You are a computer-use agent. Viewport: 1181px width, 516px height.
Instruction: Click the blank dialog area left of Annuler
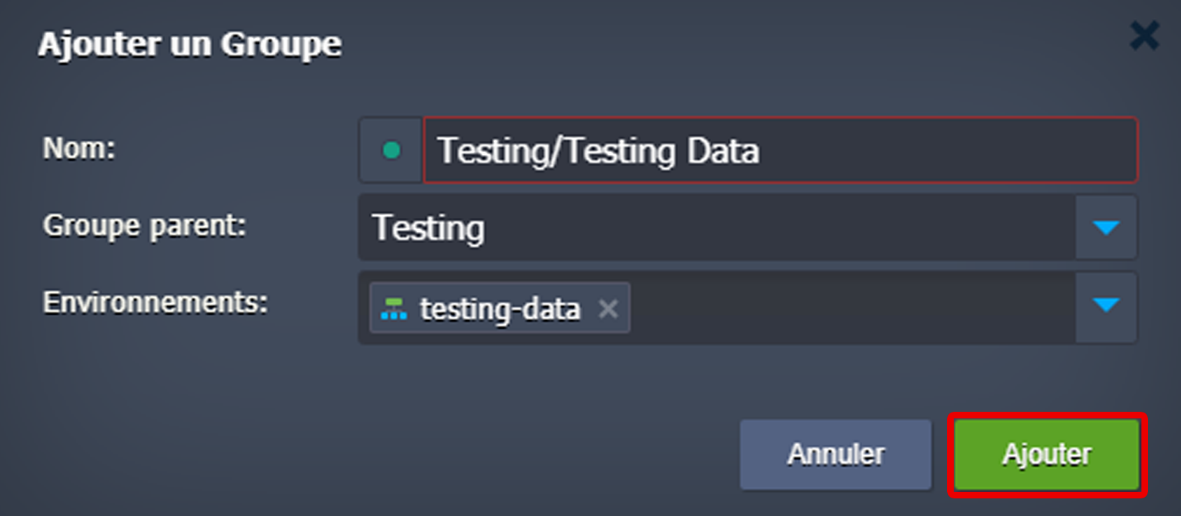point(400,454)
